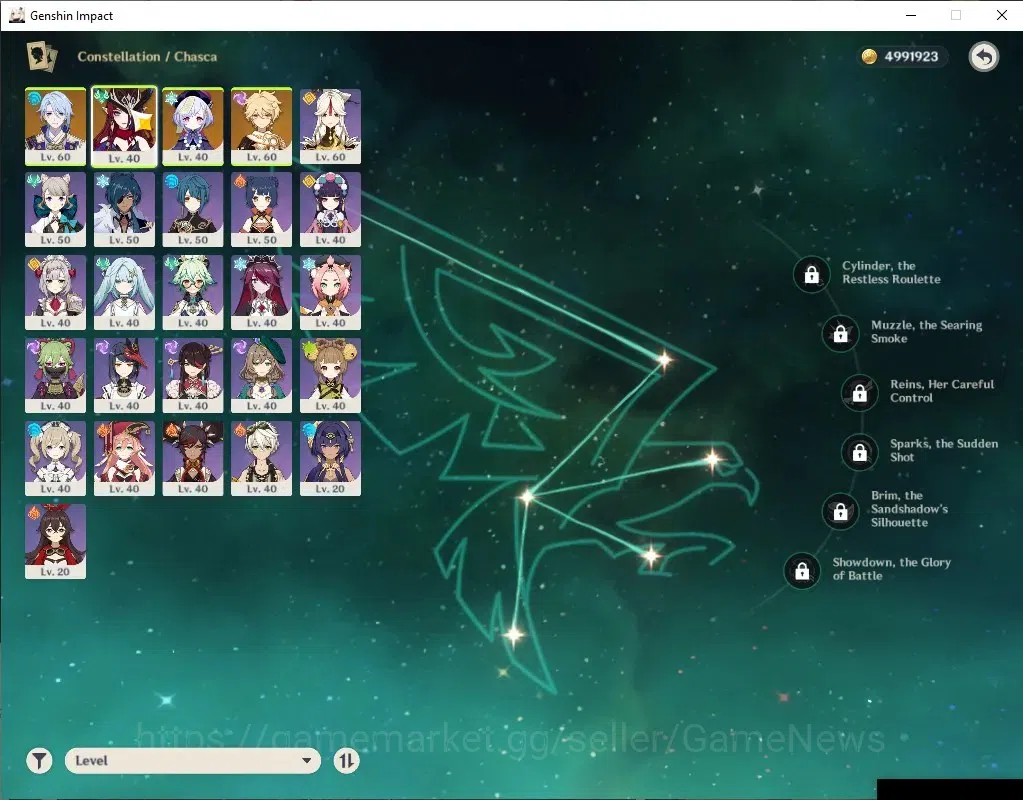The width and height of the screenshot is (1023, 800).
Task: Select Ayato's Lv. 60 portrait
Action: 55,127
